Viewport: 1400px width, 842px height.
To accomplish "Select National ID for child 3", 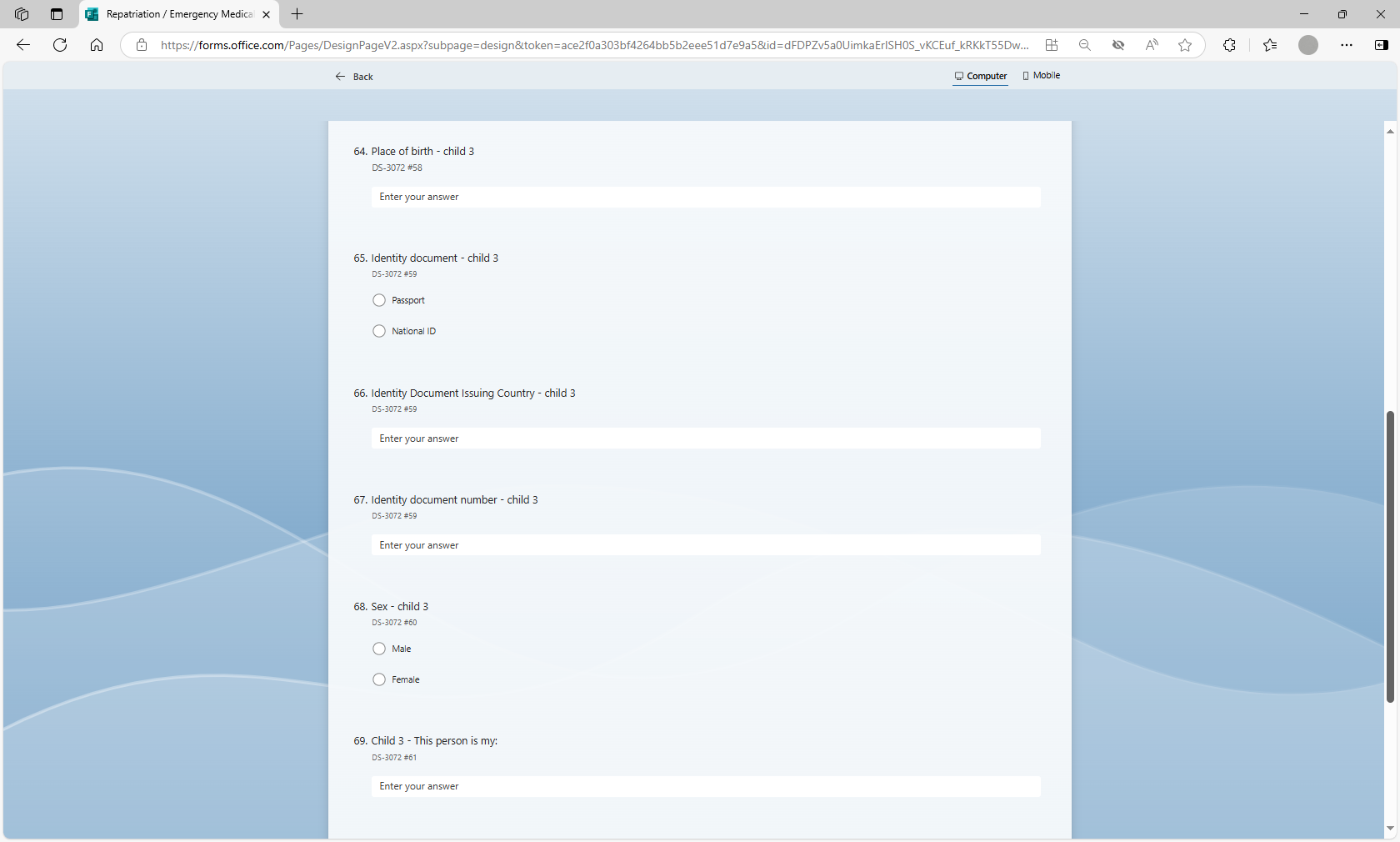I will 379,331.
